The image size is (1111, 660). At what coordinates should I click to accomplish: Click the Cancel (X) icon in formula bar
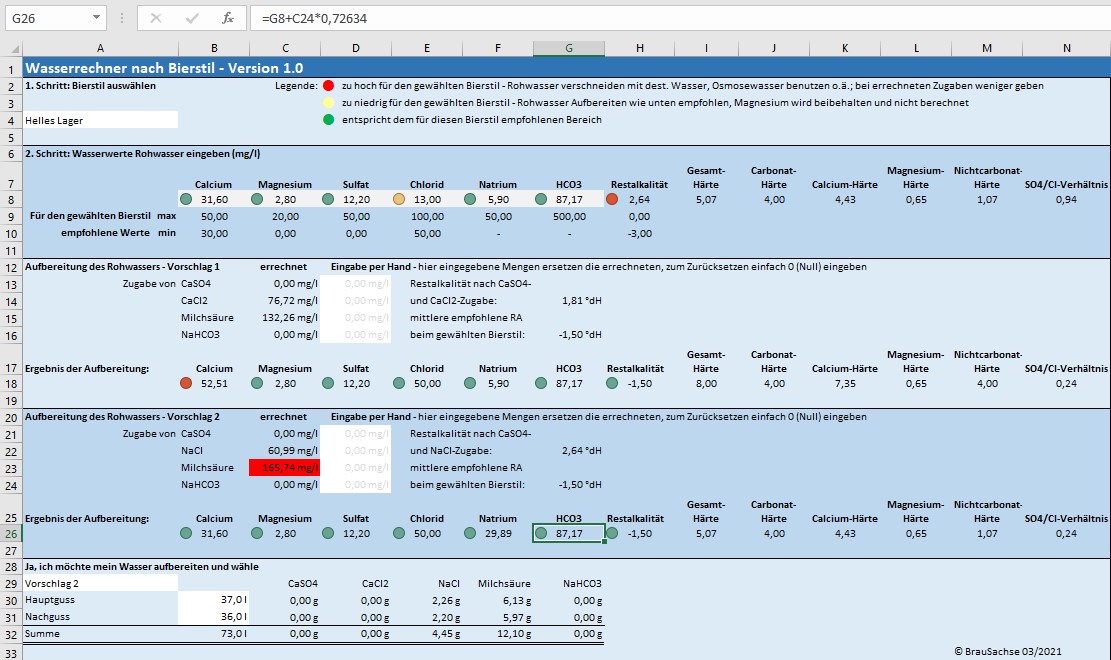156,18
